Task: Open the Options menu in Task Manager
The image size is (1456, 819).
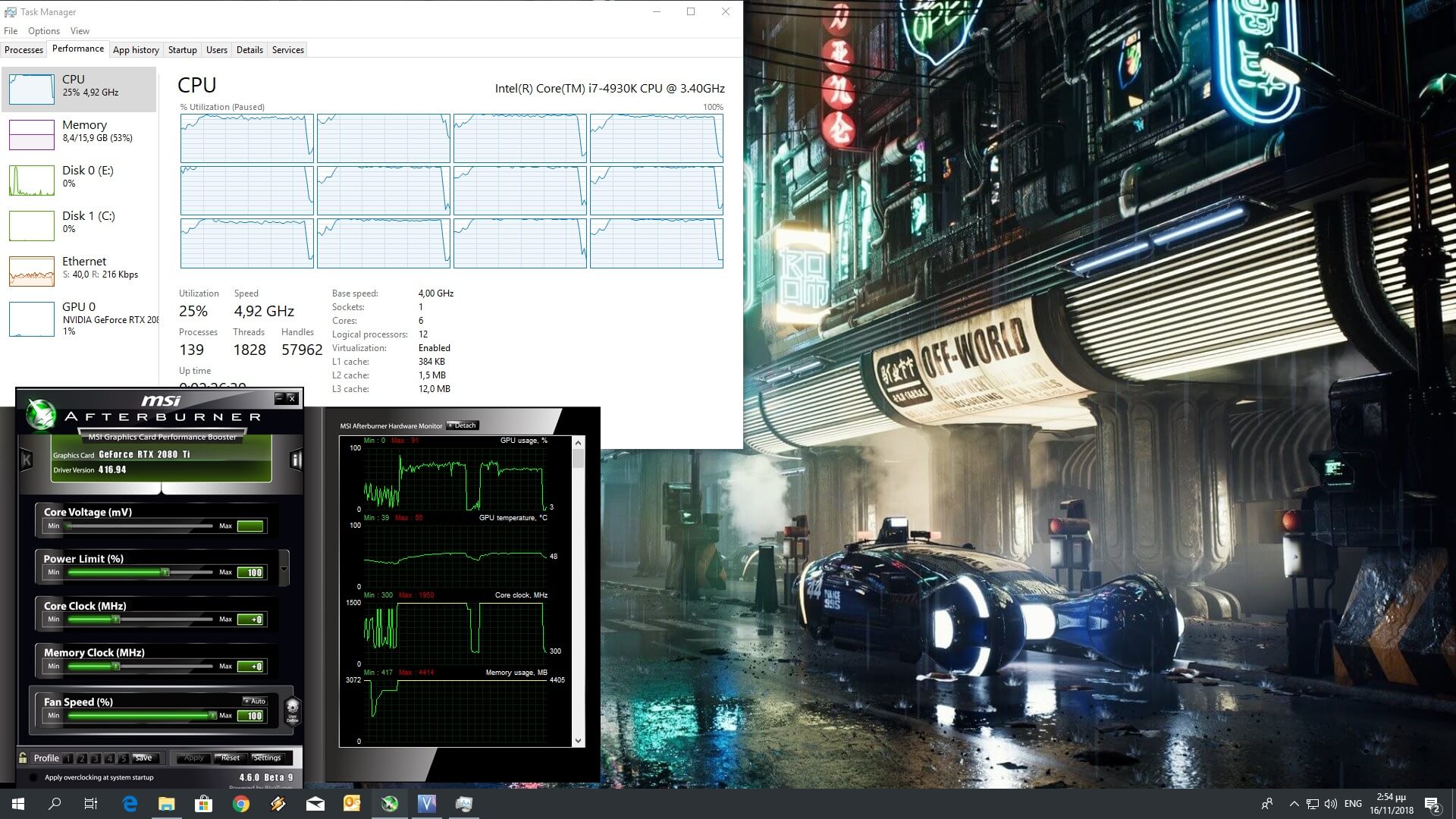Action: point(43,31)
